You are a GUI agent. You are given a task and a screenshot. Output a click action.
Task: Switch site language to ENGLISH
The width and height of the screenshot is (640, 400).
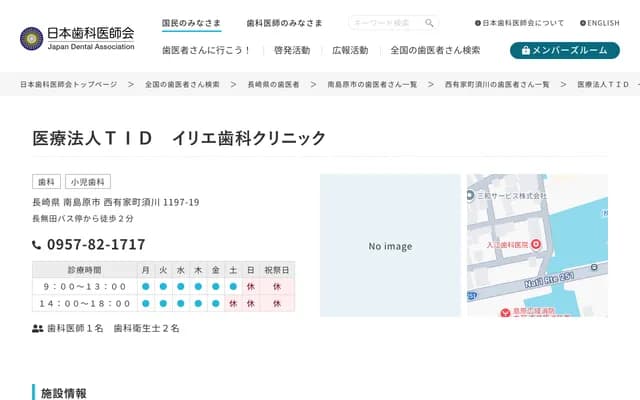[599, 23]
